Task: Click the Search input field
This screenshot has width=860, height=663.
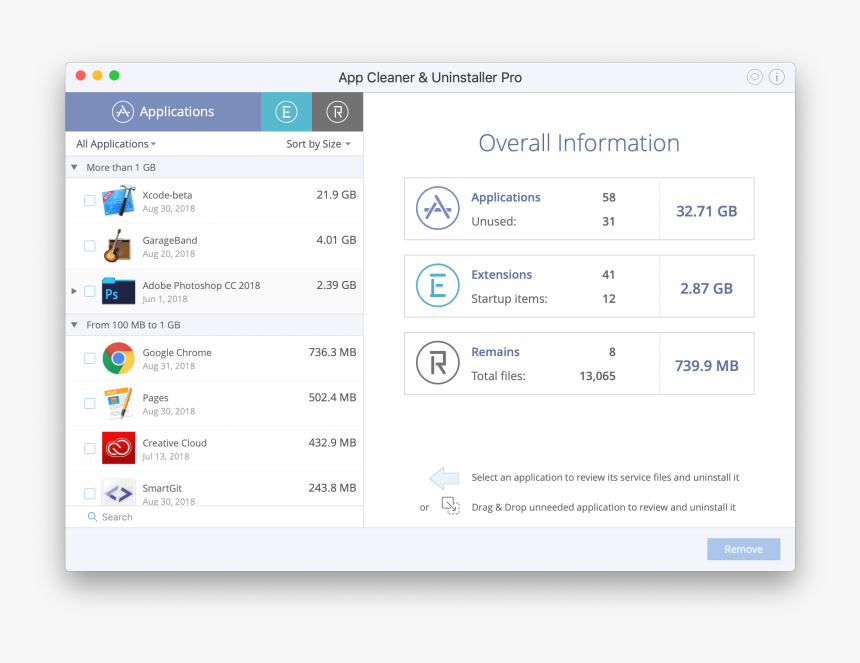Action: [214, 517]
